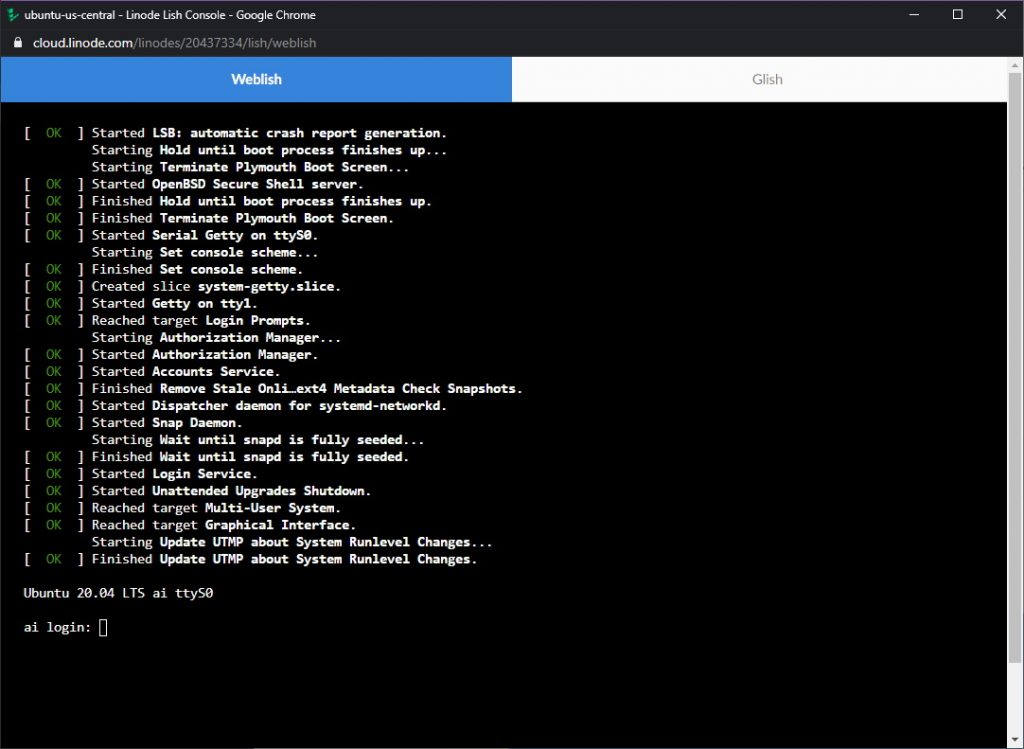Maximize the Chrome window
Viewport: 1024px width, 749px height.
957,14
